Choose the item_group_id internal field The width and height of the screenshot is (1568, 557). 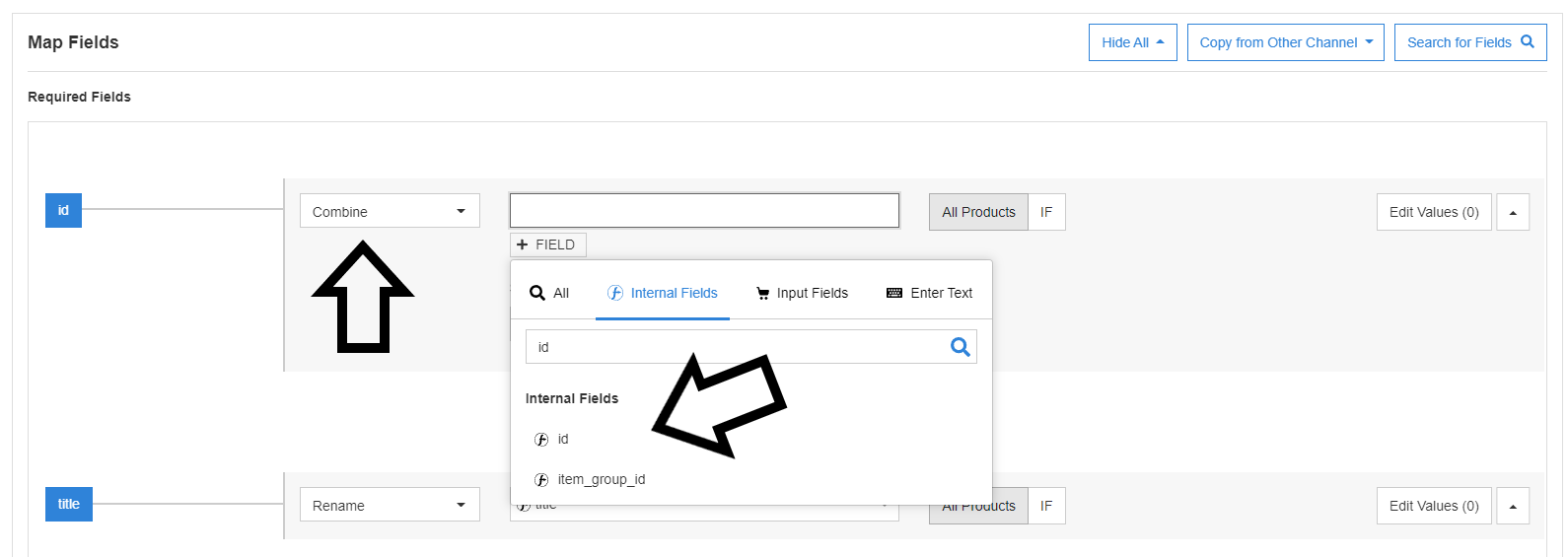coord(601,480)
